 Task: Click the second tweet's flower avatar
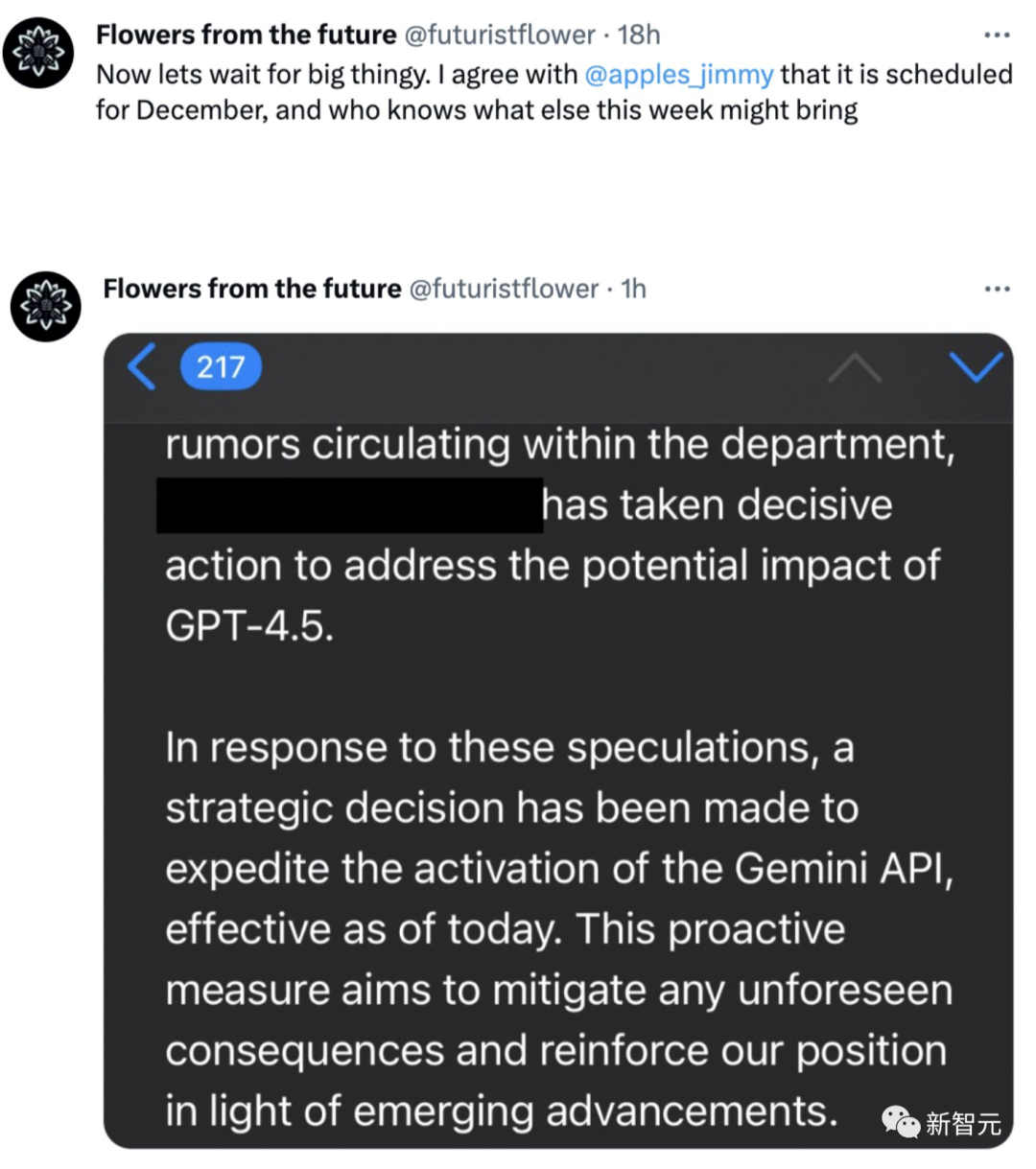click(x=46, y=306)
